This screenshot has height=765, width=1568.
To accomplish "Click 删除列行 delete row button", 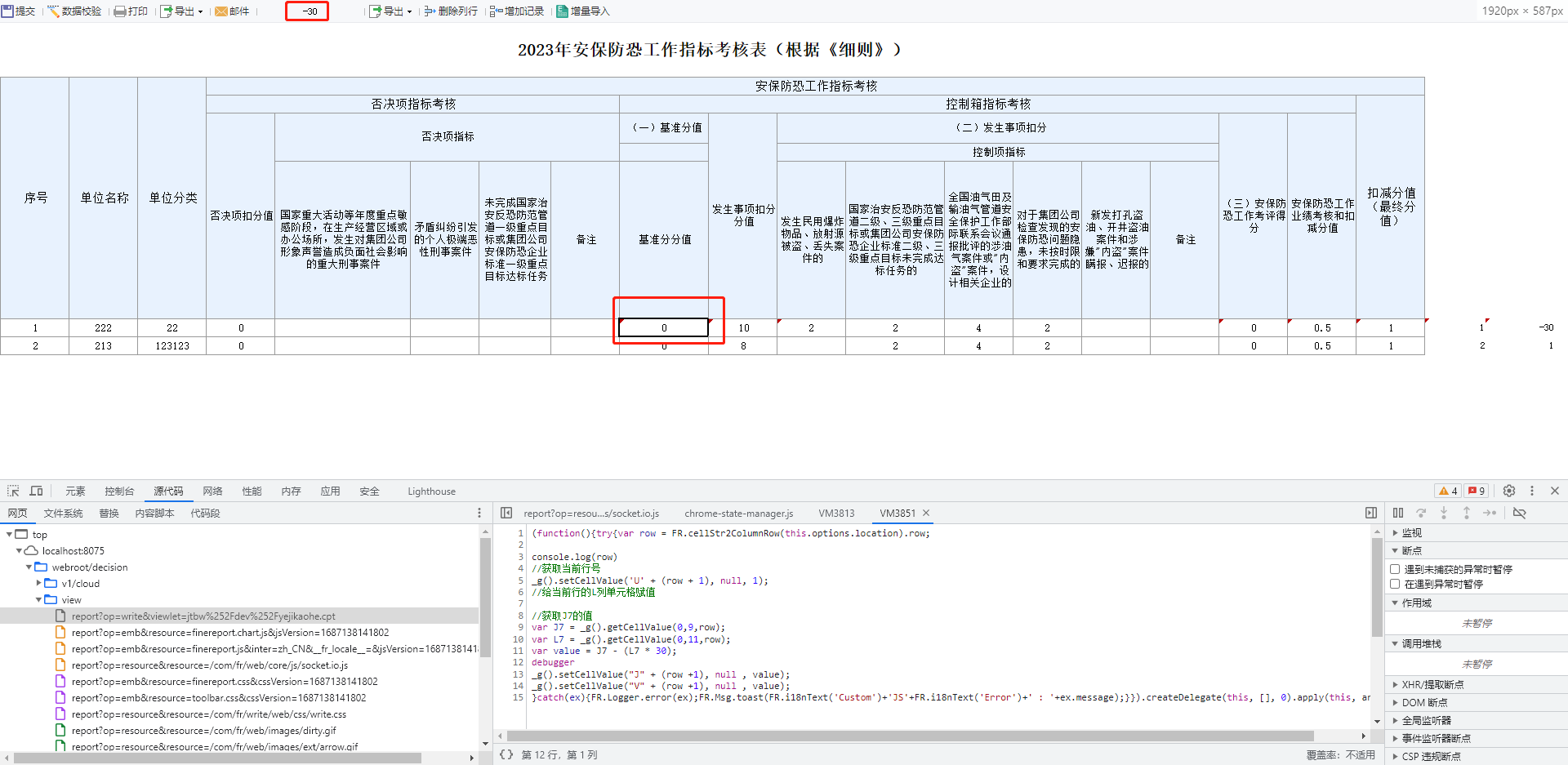I will point(450,11).
